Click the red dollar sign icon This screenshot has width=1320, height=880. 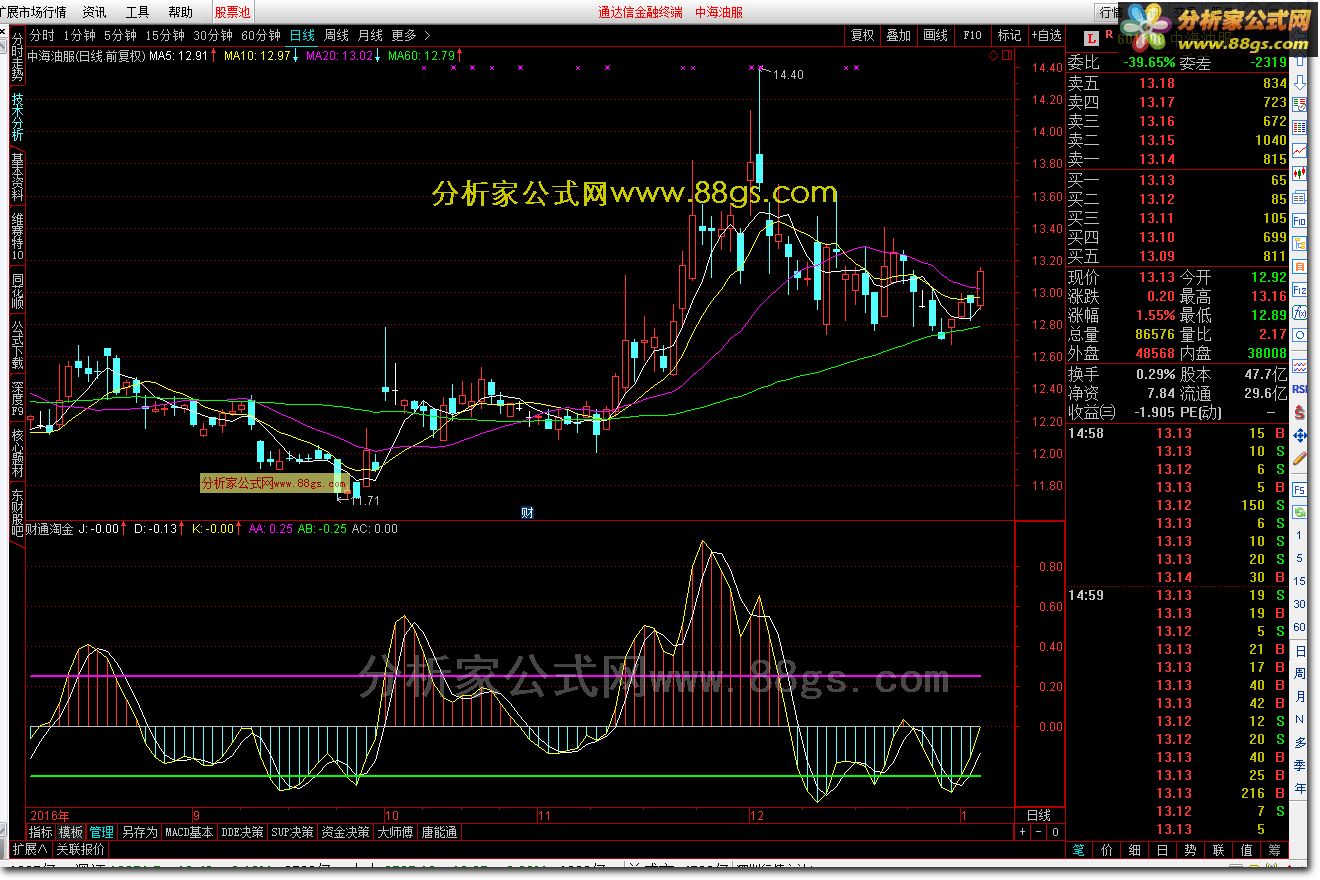[x=1299, y=411]
